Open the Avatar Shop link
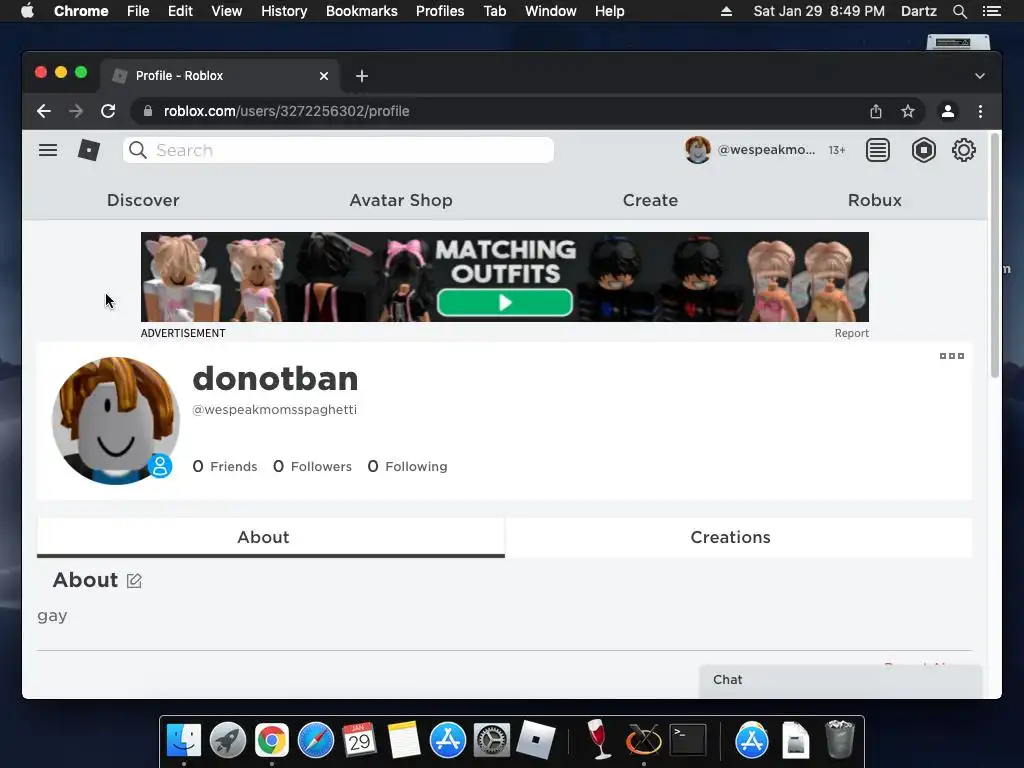Image resolution: width=1024 pixels, height=768 pixels. pyautogui.click(x=401, y=200)
